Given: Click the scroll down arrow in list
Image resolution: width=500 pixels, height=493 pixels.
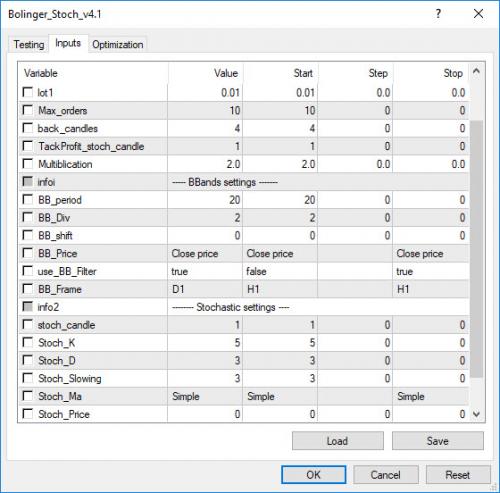Looking at the screenshot, I should pyautogui.click(x=476, y=414).
